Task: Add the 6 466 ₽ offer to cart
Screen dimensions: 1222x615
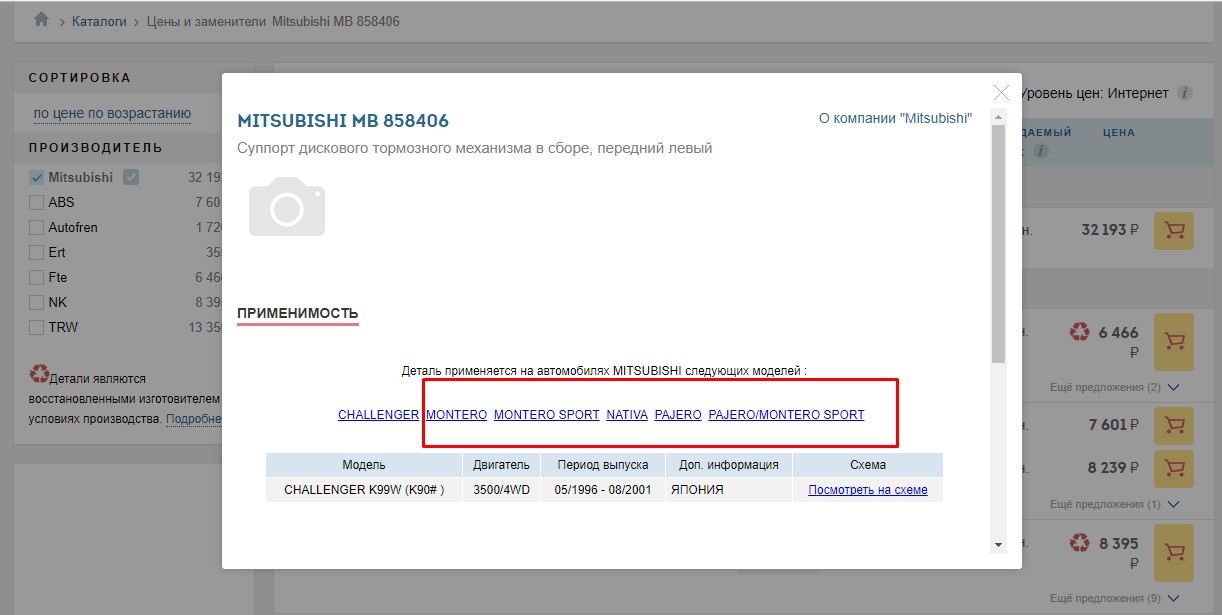Action: 1175,341
